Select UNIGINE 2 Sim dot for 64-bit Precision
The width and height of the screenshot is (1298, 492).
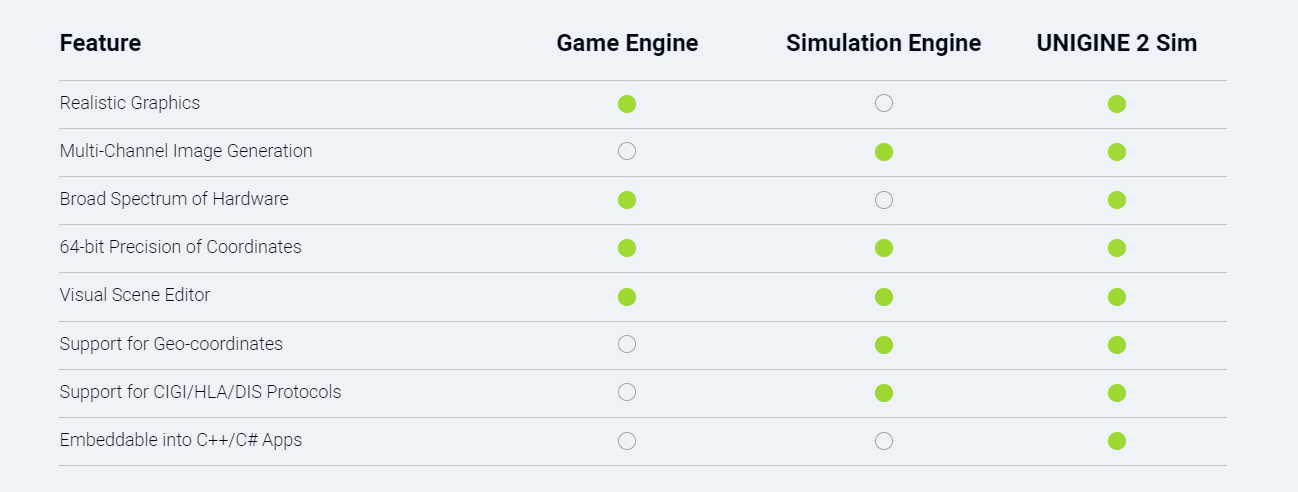coord(1117,248)
